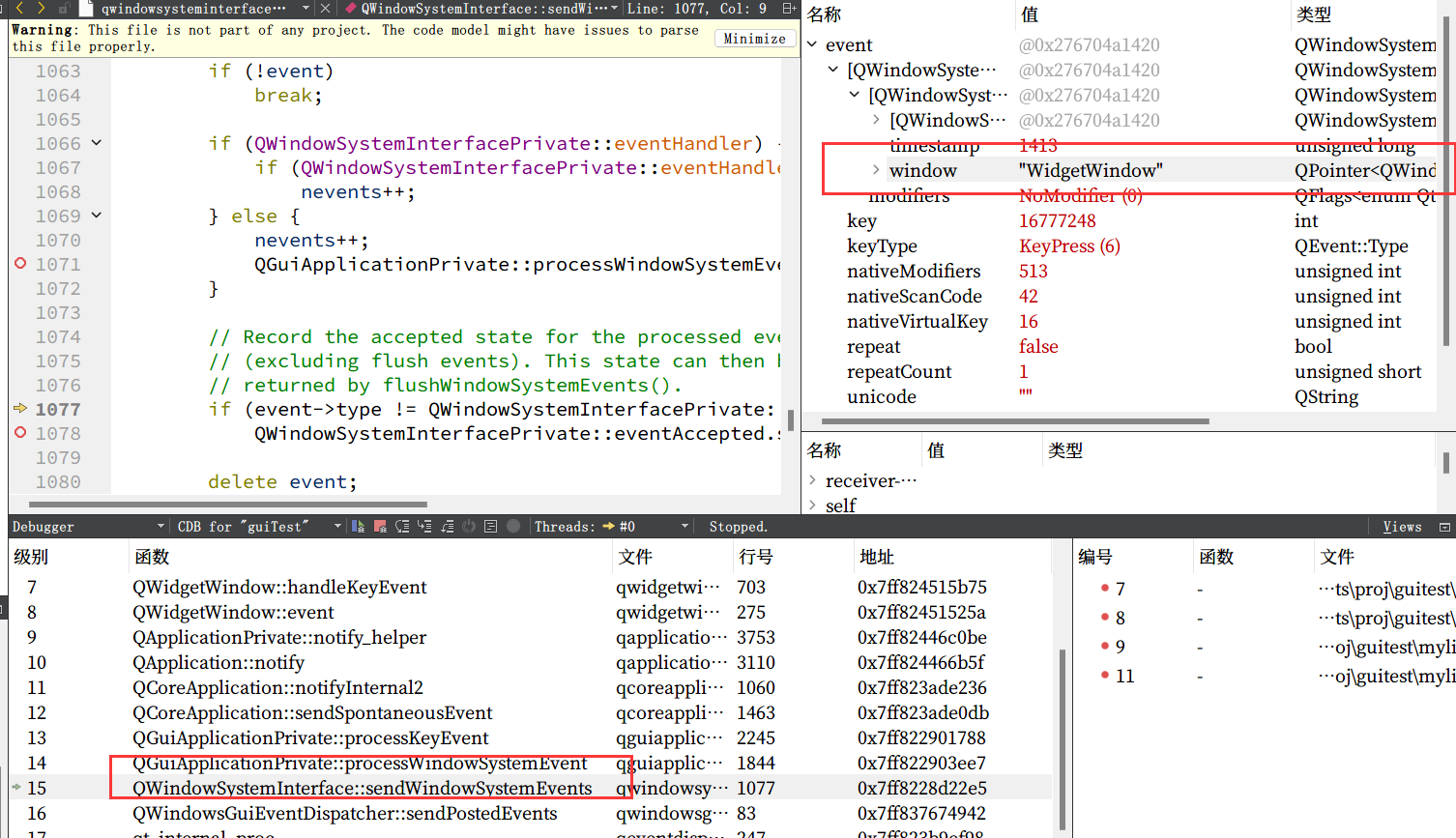Click the red dot of breakpoint number 11
This screenshot has height=838, width=1456.
coord(1104,675)
